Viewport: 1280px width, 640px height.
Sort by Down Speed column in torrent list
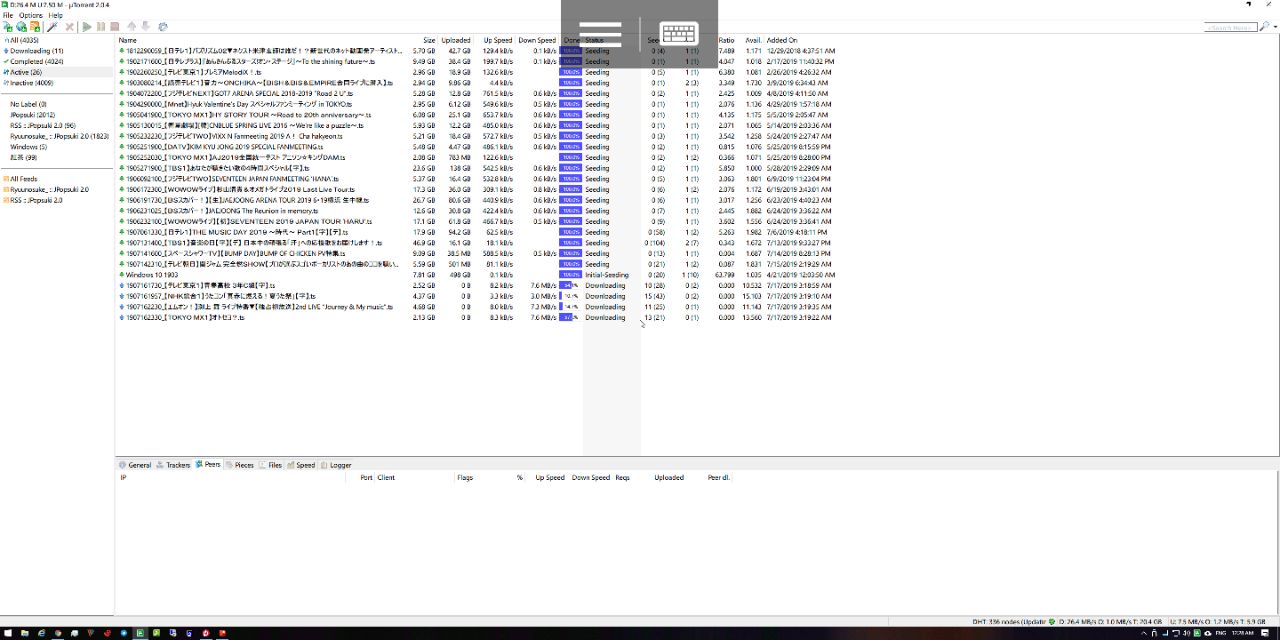pyautogui.click(x=537, y=41)
